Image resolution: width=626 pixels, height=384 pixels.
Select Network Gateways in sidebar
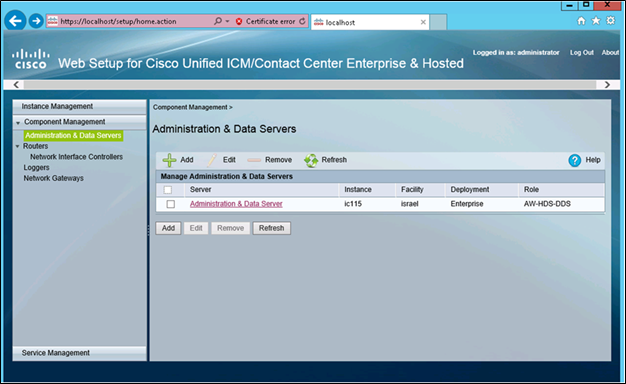(x=53, y=178)
